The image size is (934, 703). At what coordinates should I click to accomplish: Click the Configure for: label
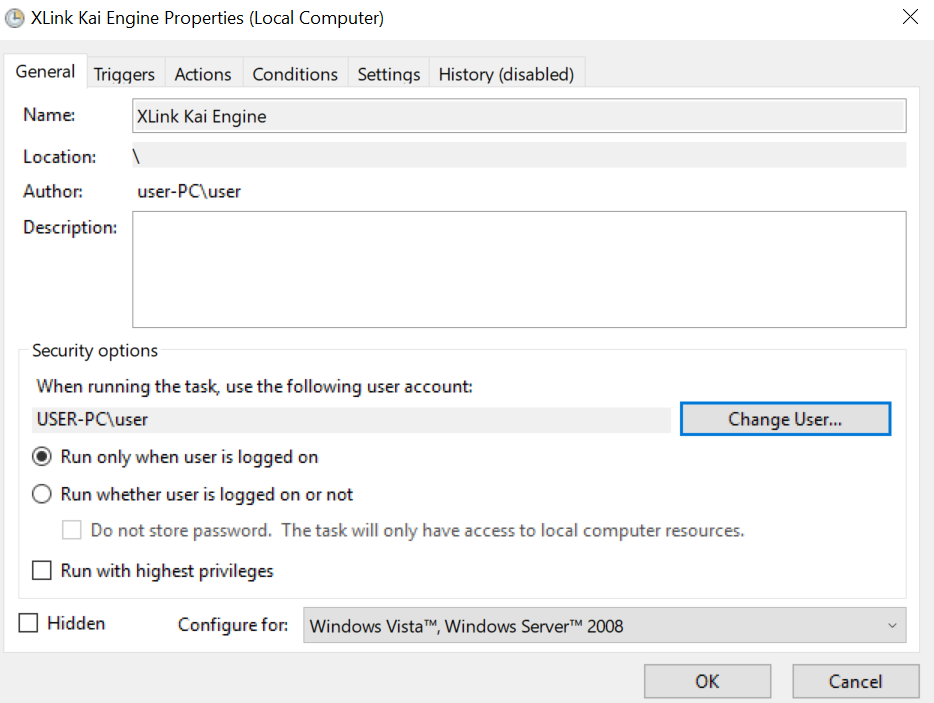(x=233, y=624)
